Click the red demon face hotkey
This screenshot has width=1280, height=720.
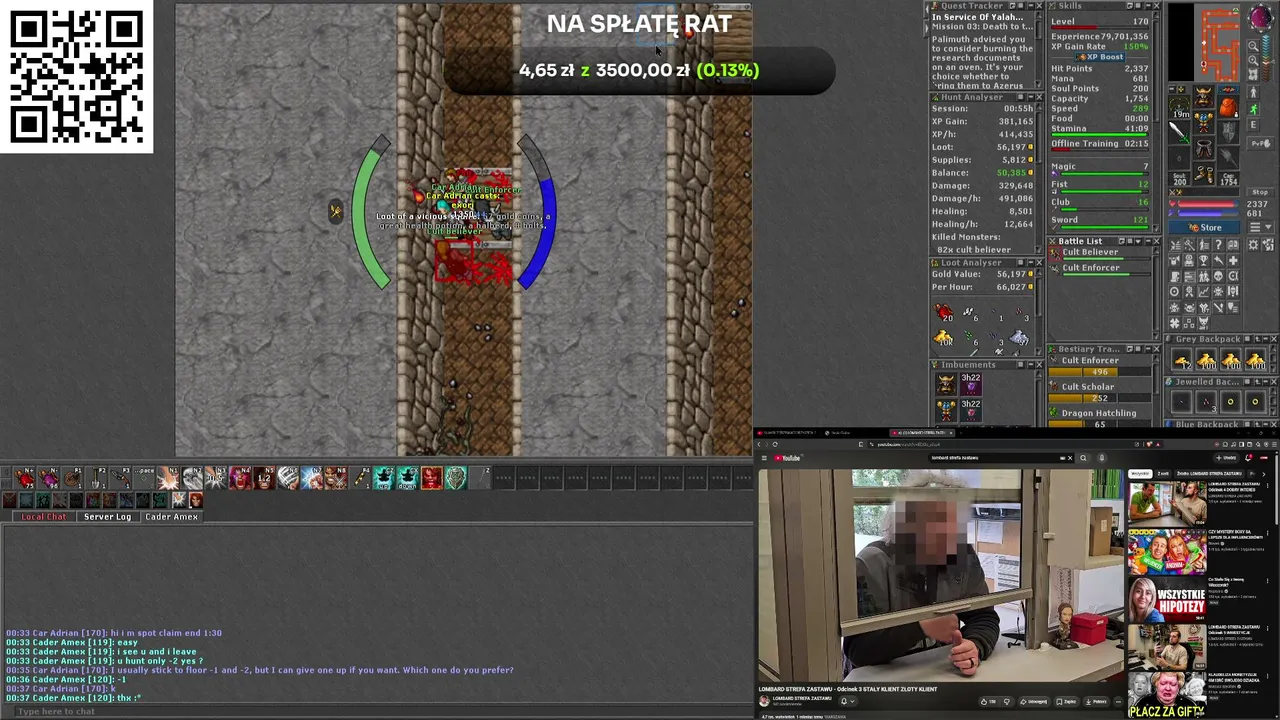[x=431, y=478]
